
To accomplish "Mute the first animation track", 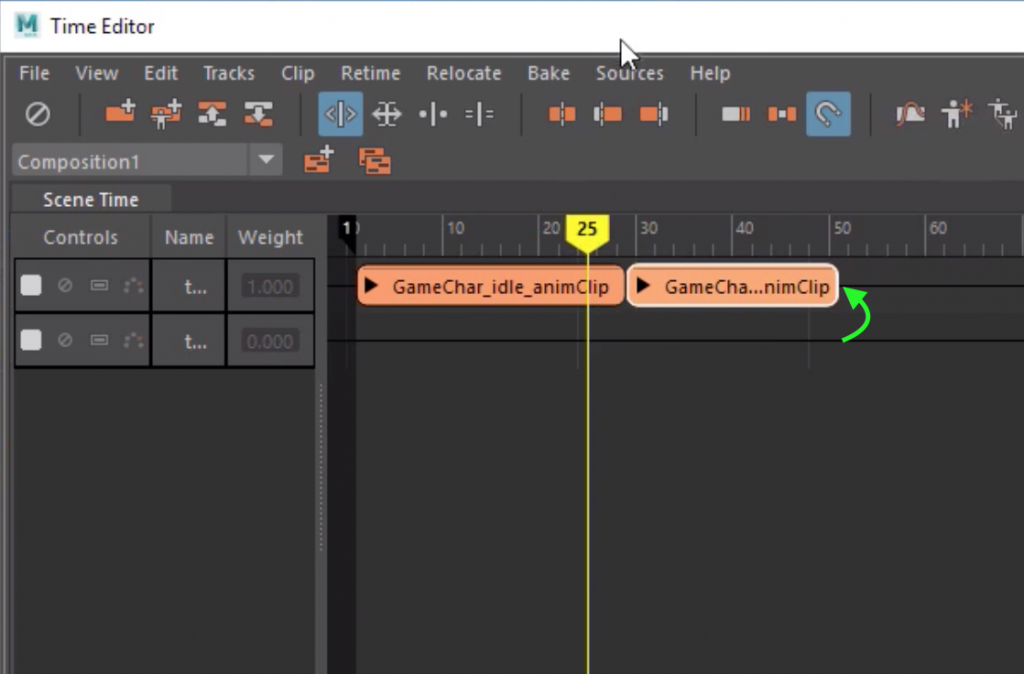I will [x=63, y=285].
